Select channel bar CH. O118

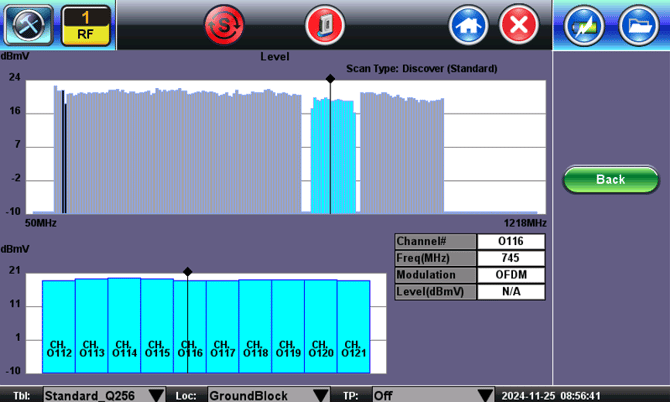click(256, 326)
